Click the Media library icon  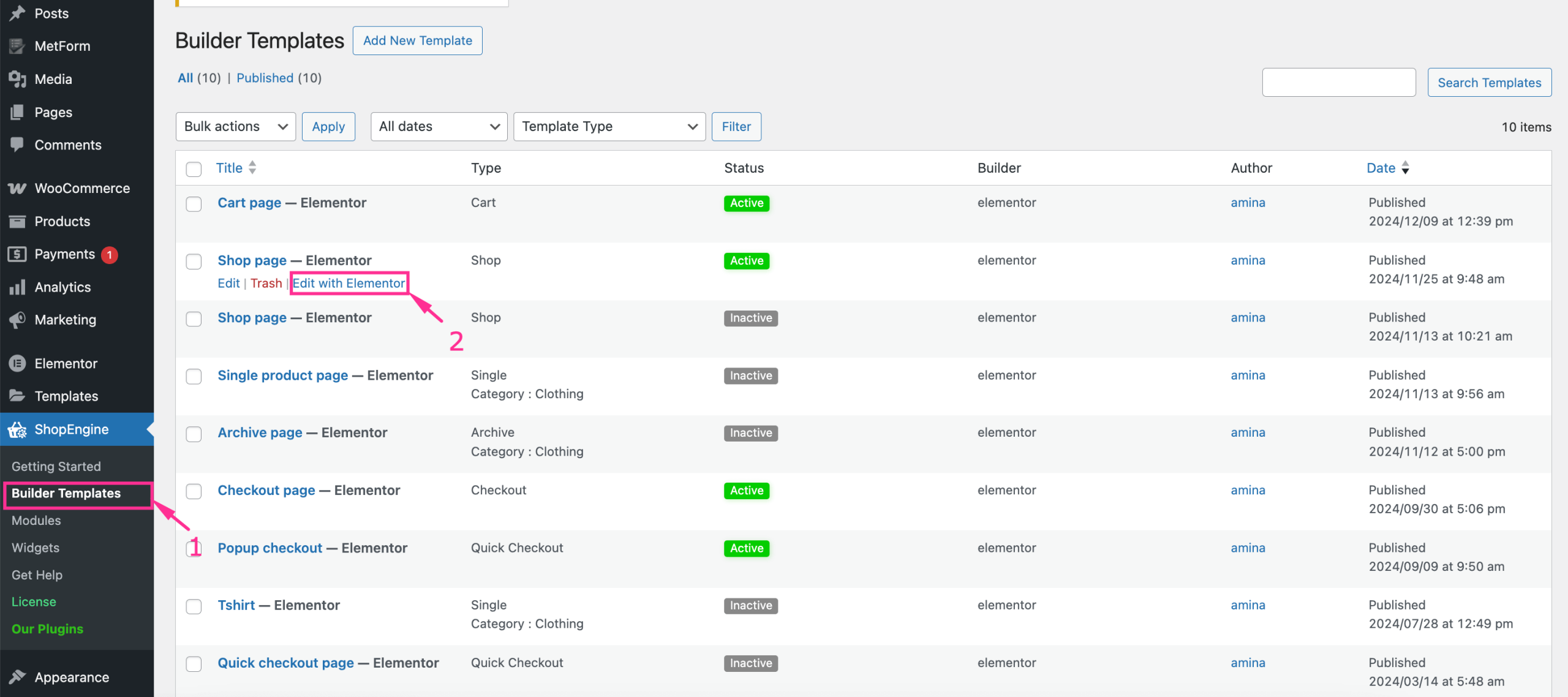[x=17, y=79]
